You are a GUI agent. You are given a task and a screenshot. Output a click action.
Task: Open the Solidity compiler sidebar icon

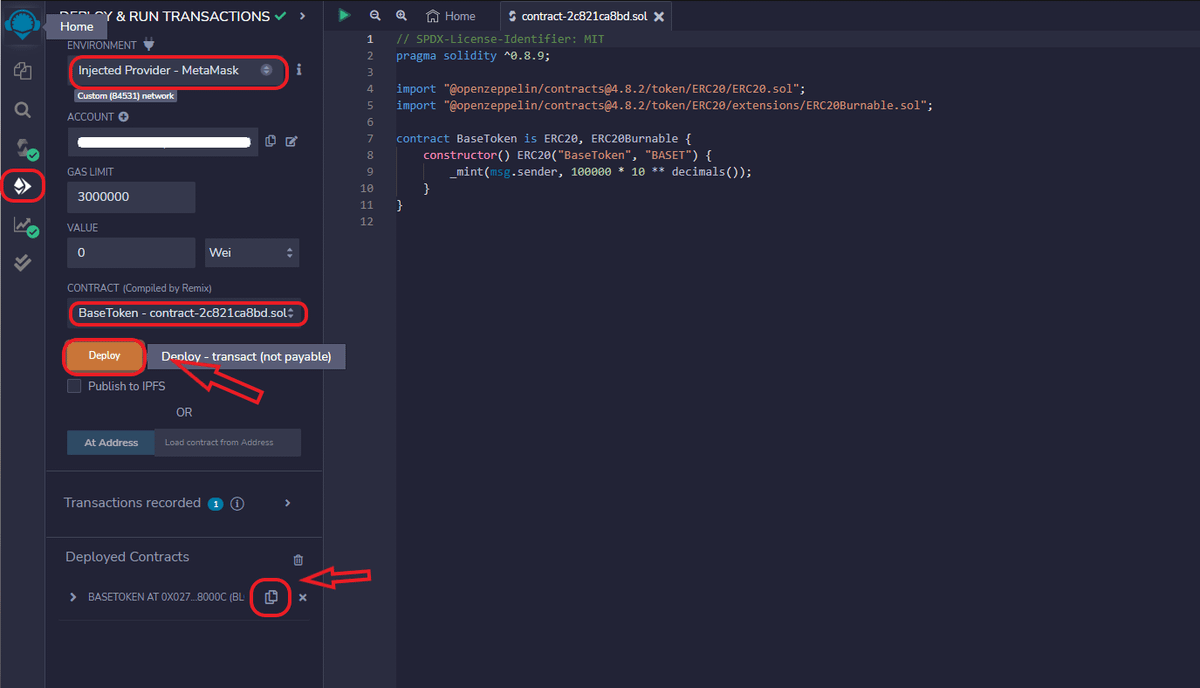[23, 149]
